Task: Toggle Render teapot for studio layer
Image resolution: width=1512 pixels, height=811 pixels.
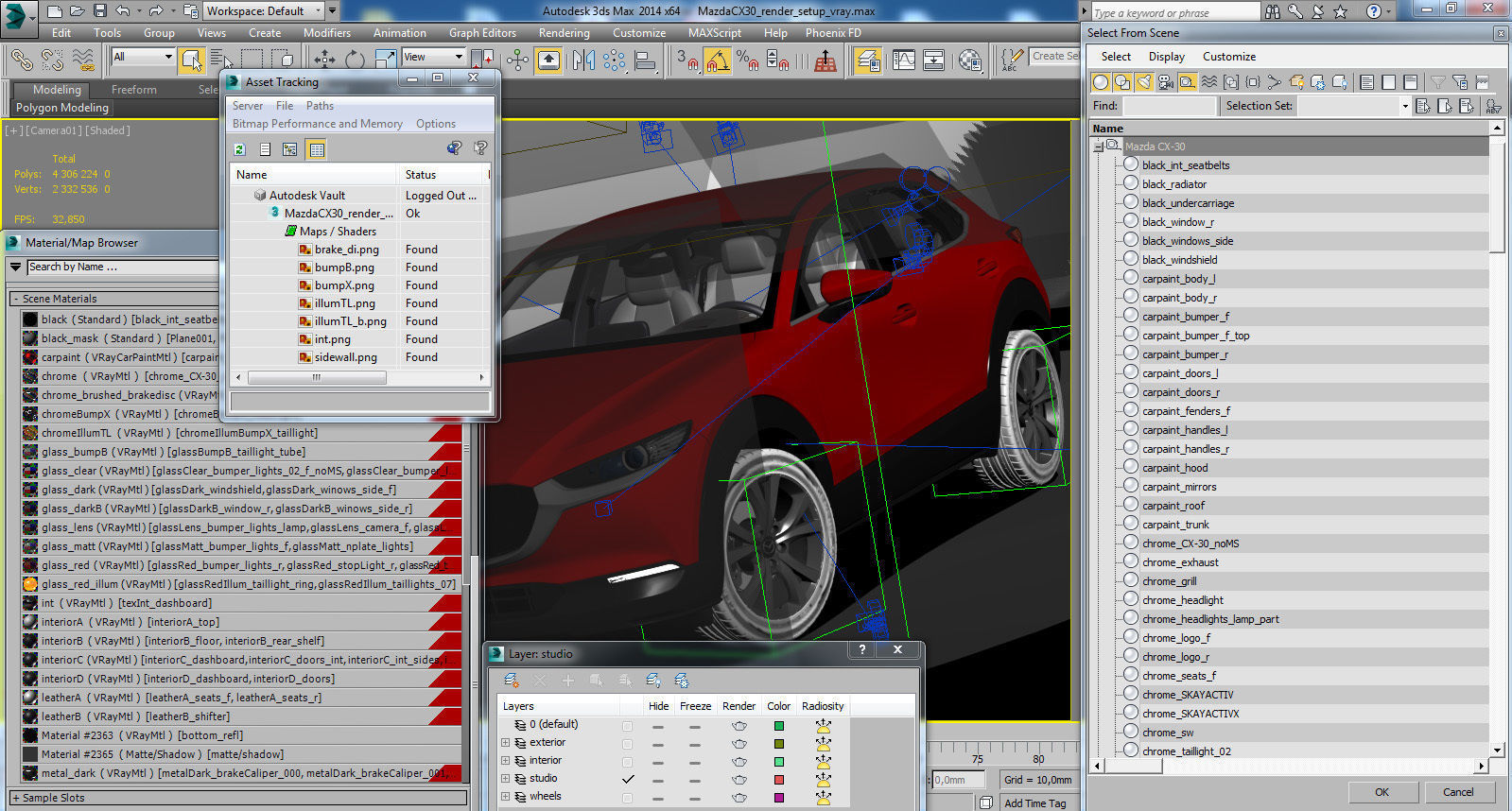Action: (x=739, y=780)
